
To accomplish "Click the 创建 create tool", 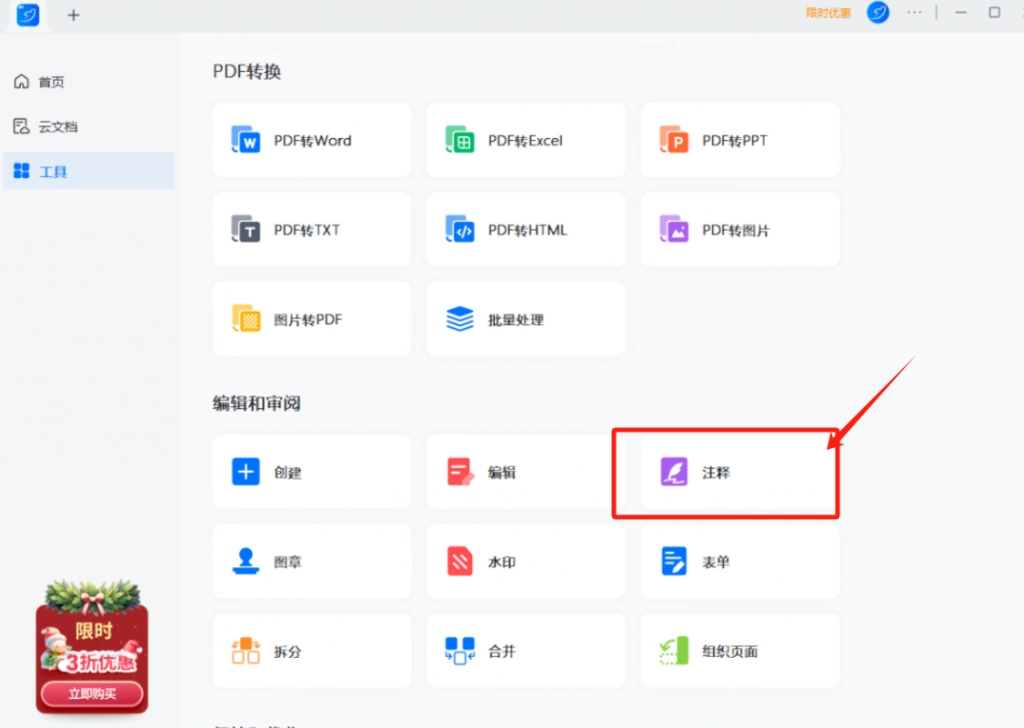I will pos(312,471).
